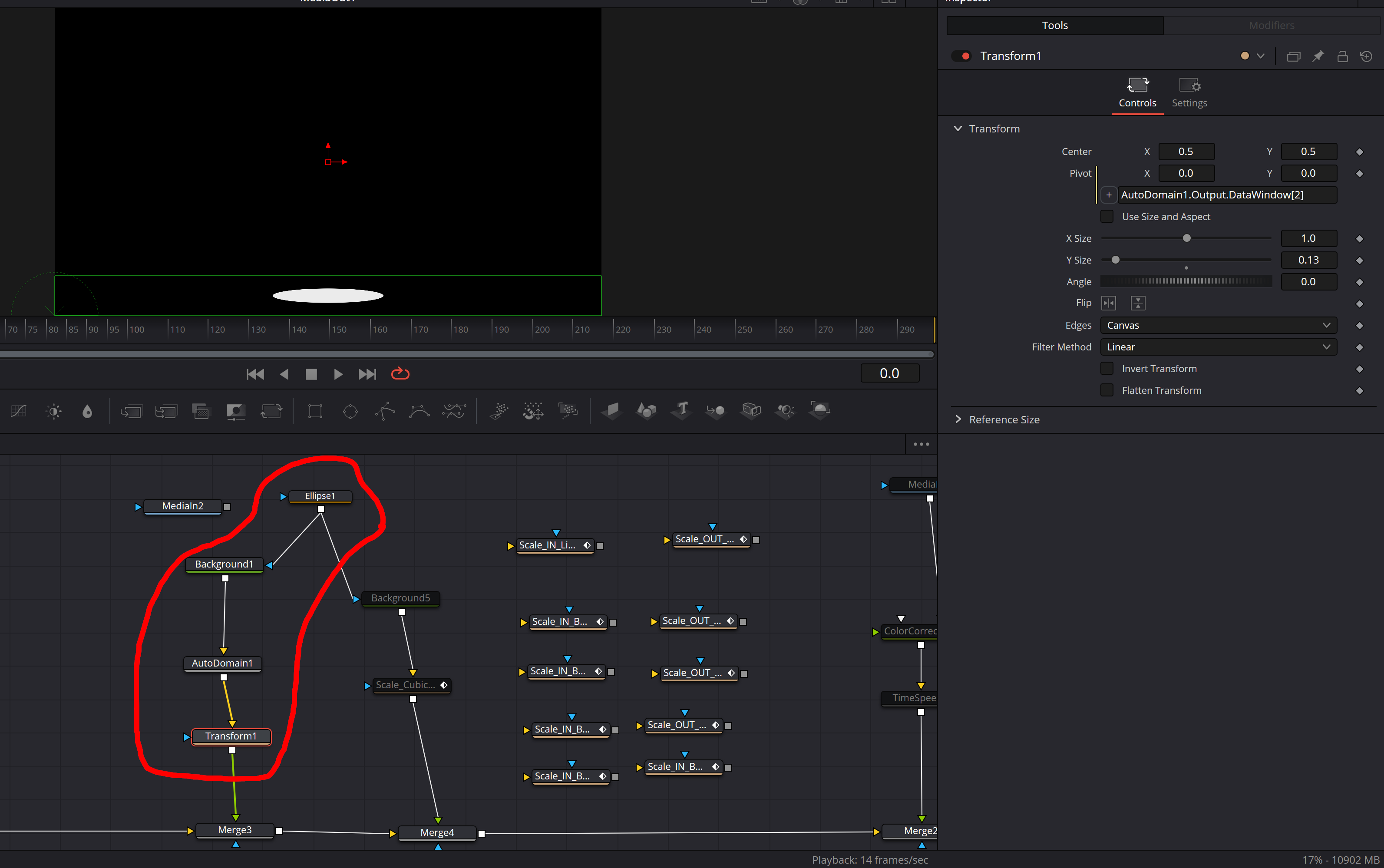This screenshot has width=1384, height=868.
Task: Check the Invert Transform option
Action: [1107, 369]
